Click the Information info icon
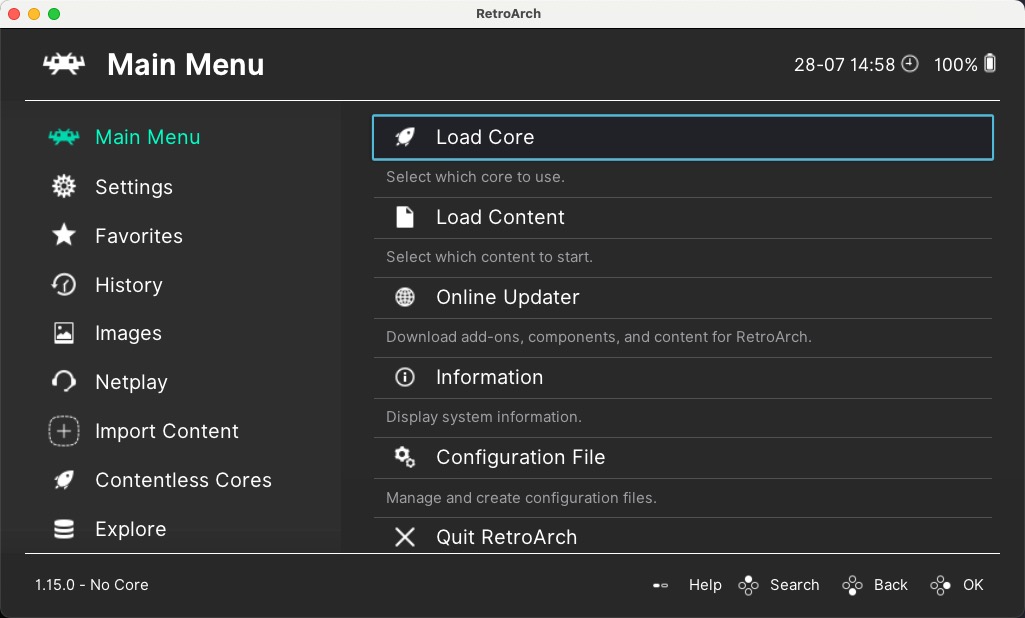Viewport: 1025px width, 618px height. [x=404, y=377]
